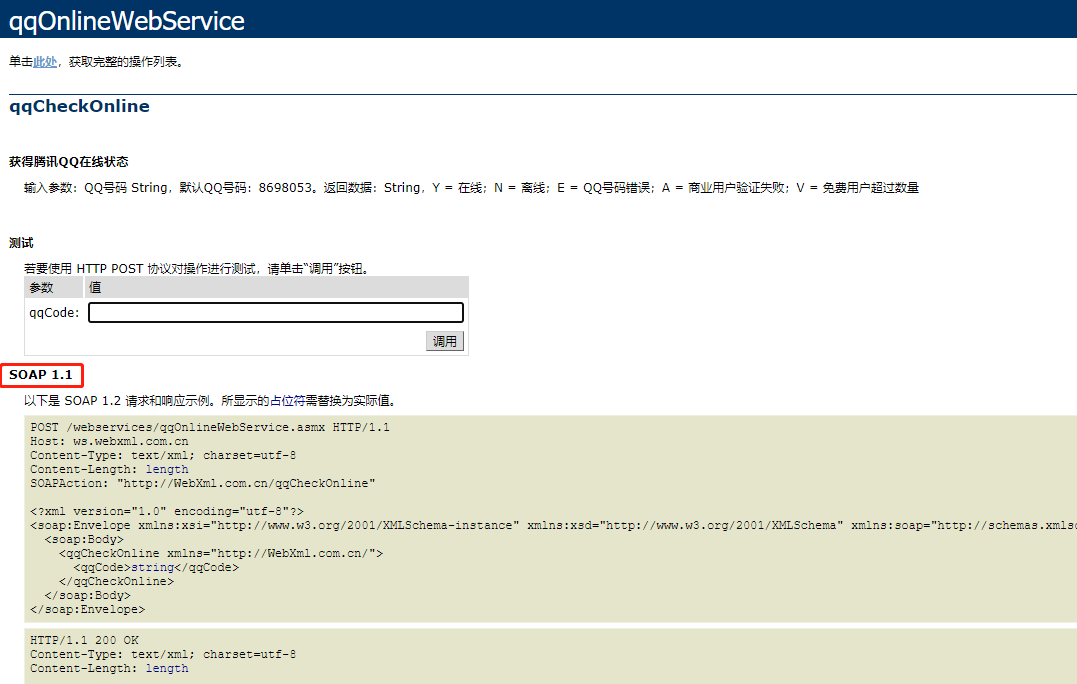Screen dimensions: 1077x684
Task: Click the length placeholder in response Content-Length
Action: (x=167, y=668)
